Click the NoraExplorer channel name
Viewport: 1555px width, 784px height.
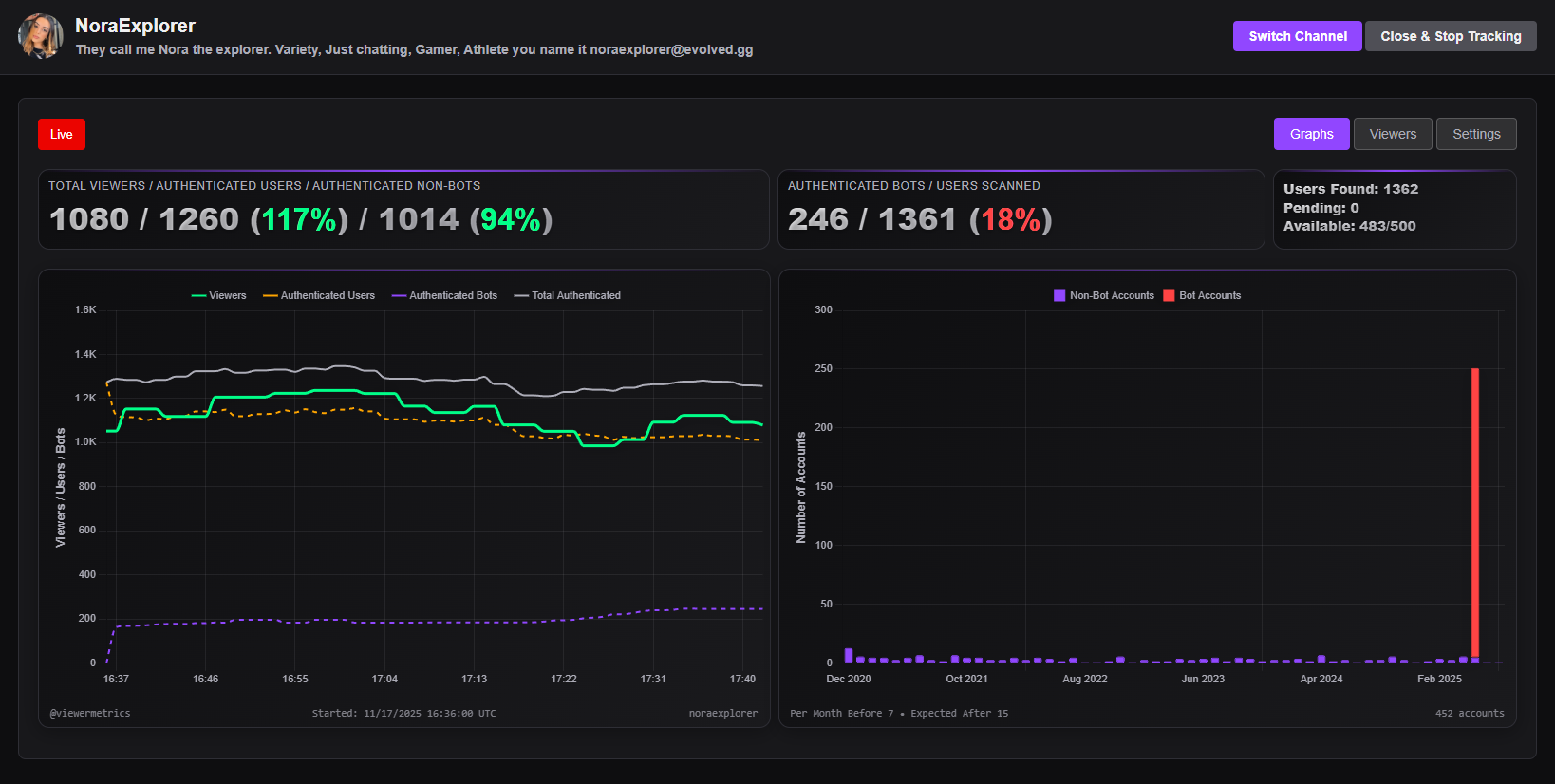pos(135,26)
